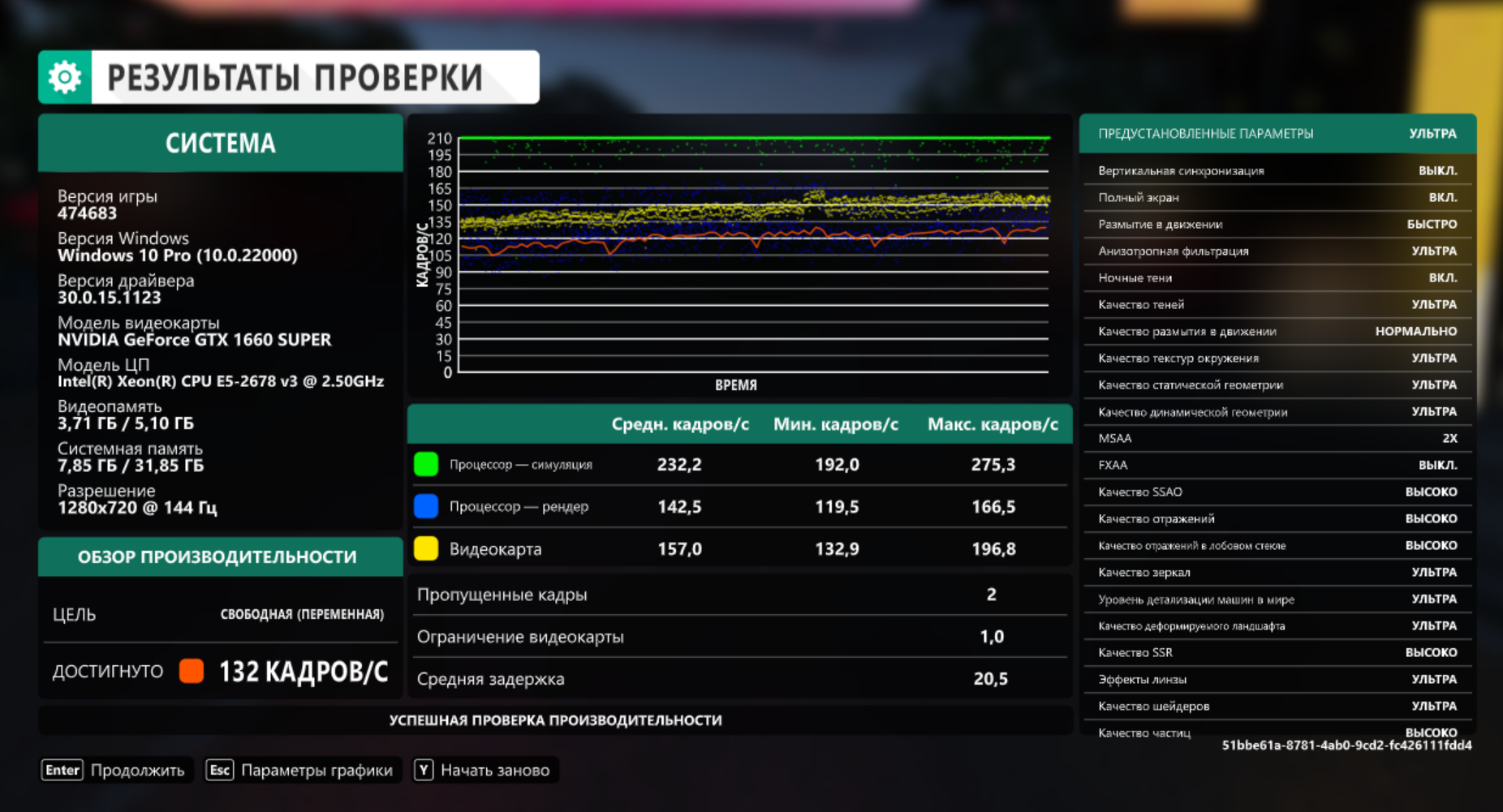Click Уровень детализации машин в мире row
Image resolution: width=1503 pixels, height=812 pixels.
(1277, 599)
